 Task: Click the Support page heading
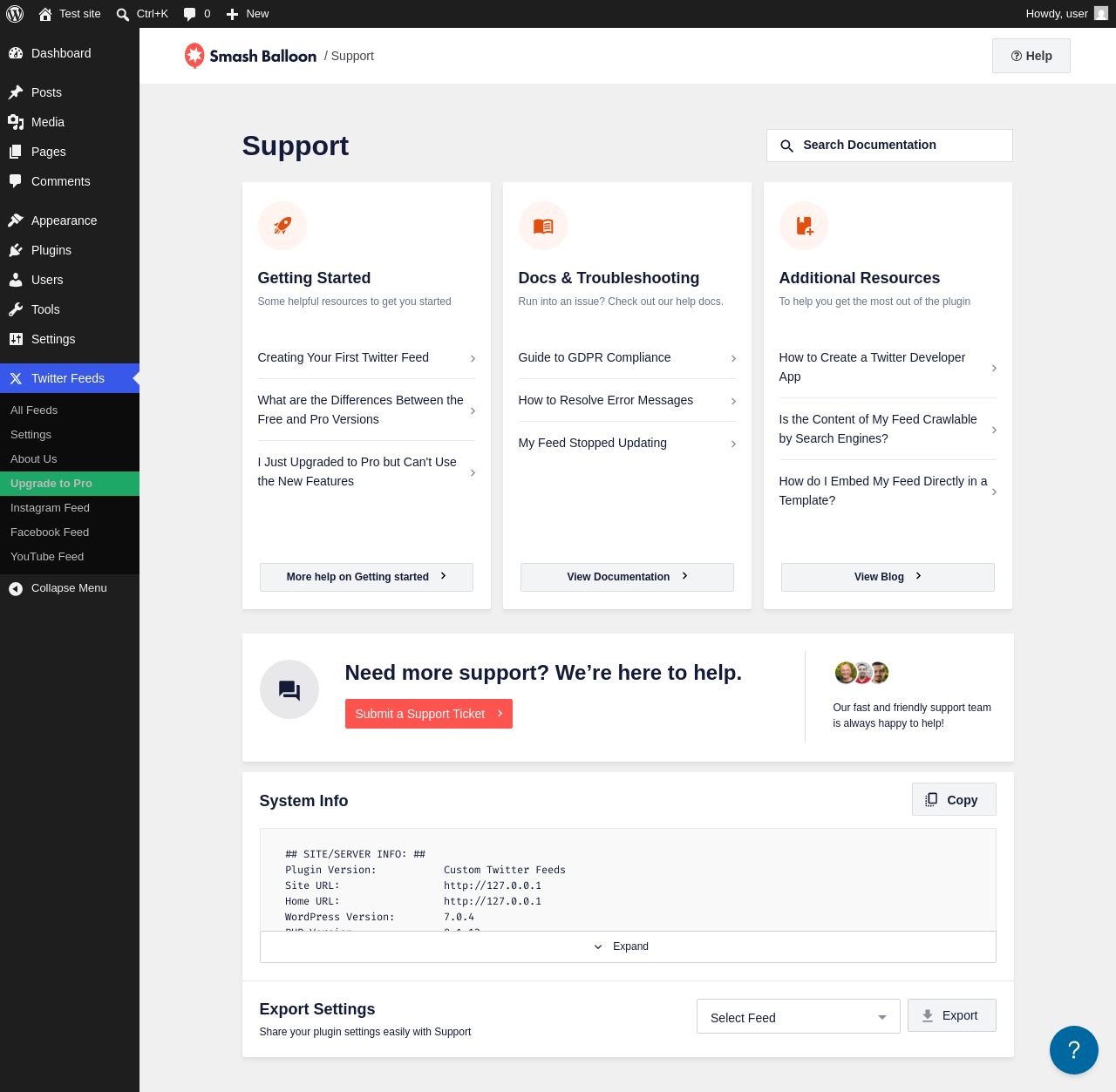click(x=296, y=146)
